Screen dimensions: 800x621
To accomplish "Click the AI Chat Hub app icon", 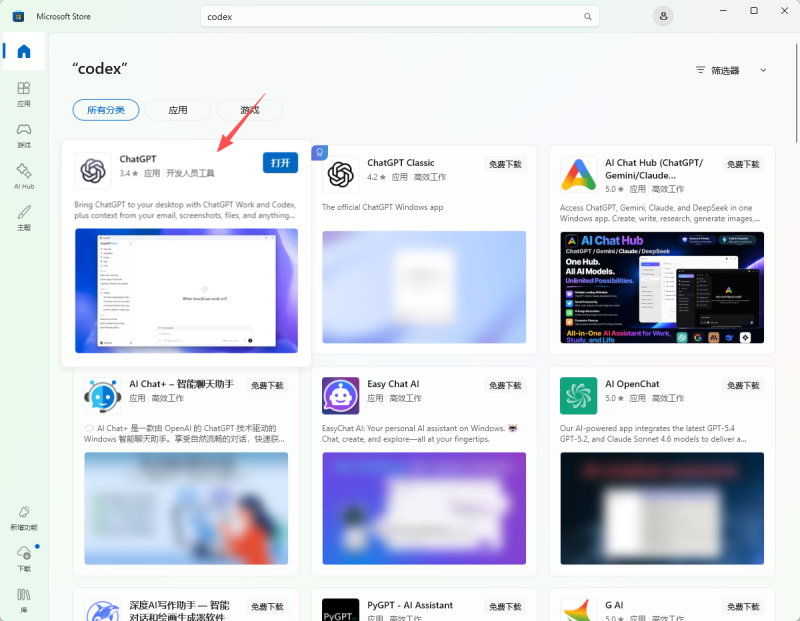I will 578,174.
